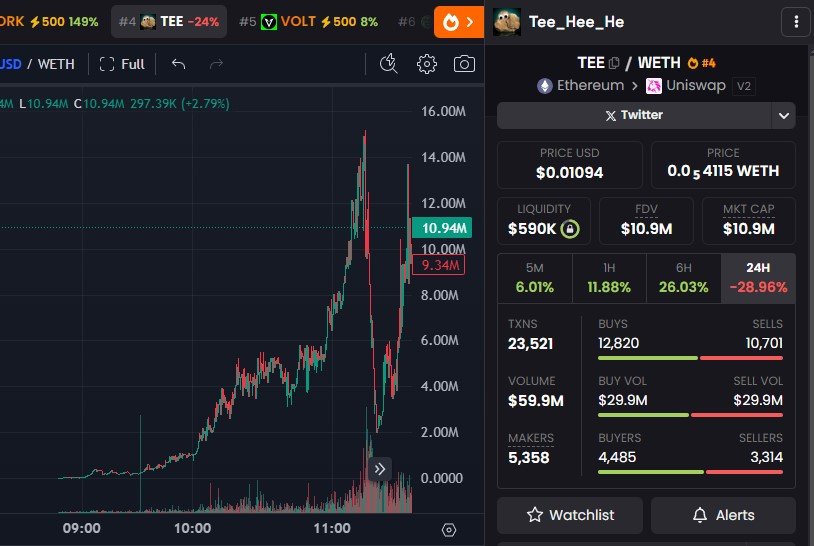Click the SELLS 10,701 count
The height and width of the screenshot is (546, 814).
coord(764,343)
